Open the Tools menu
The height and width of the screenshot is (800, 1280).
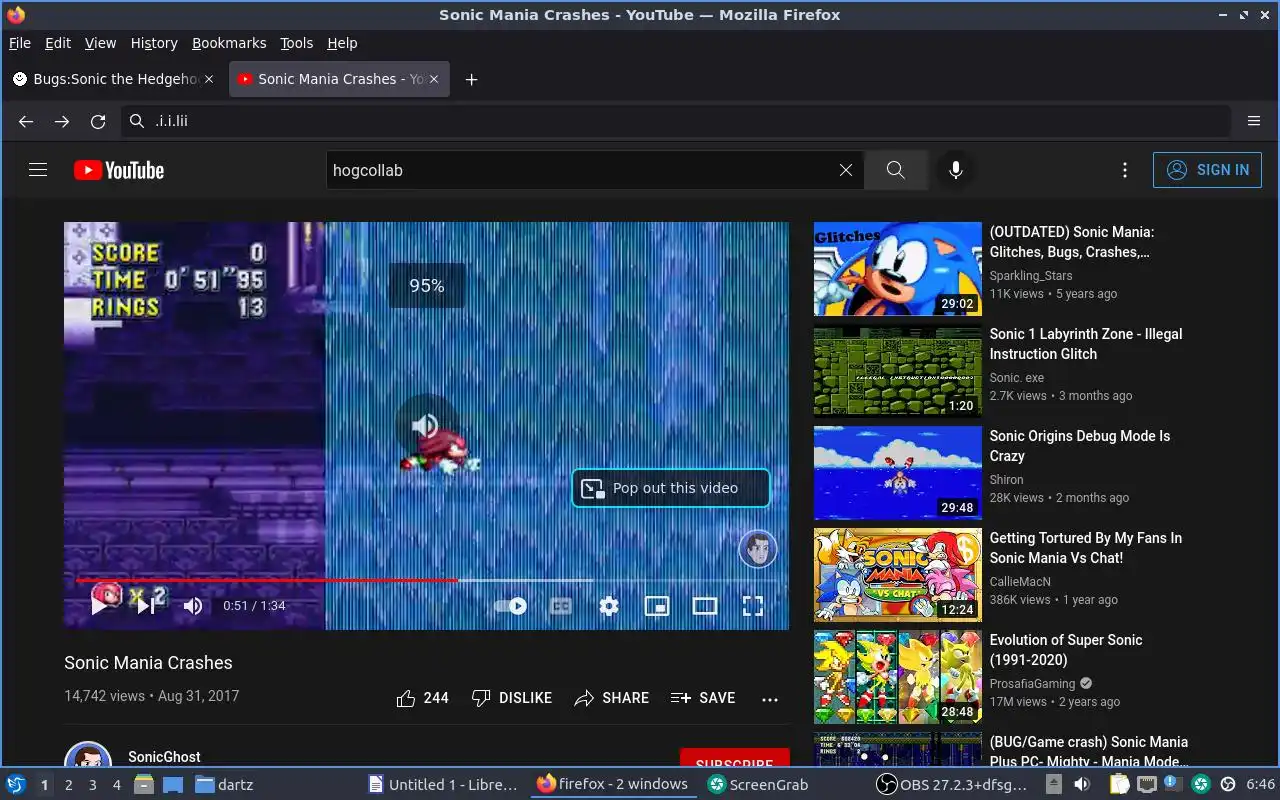pos(297,43)
